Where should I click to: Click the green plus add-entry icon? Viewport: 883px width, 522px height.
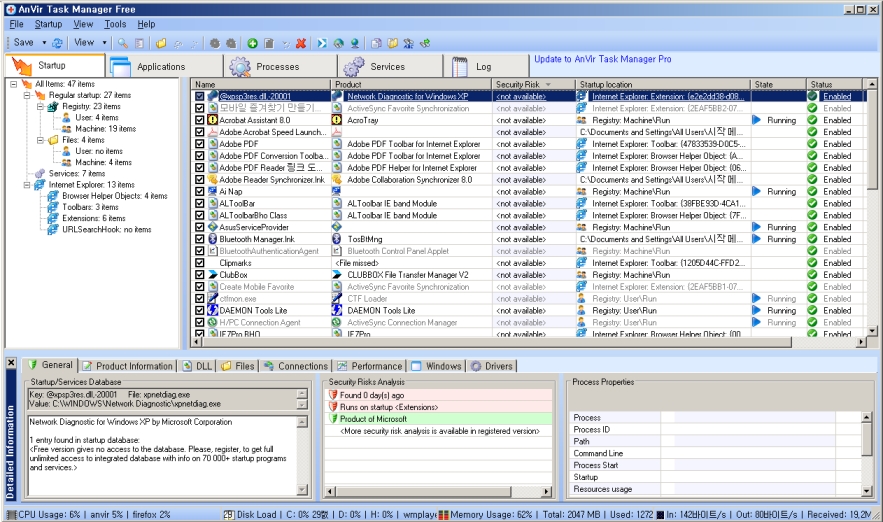pos(252,43)
